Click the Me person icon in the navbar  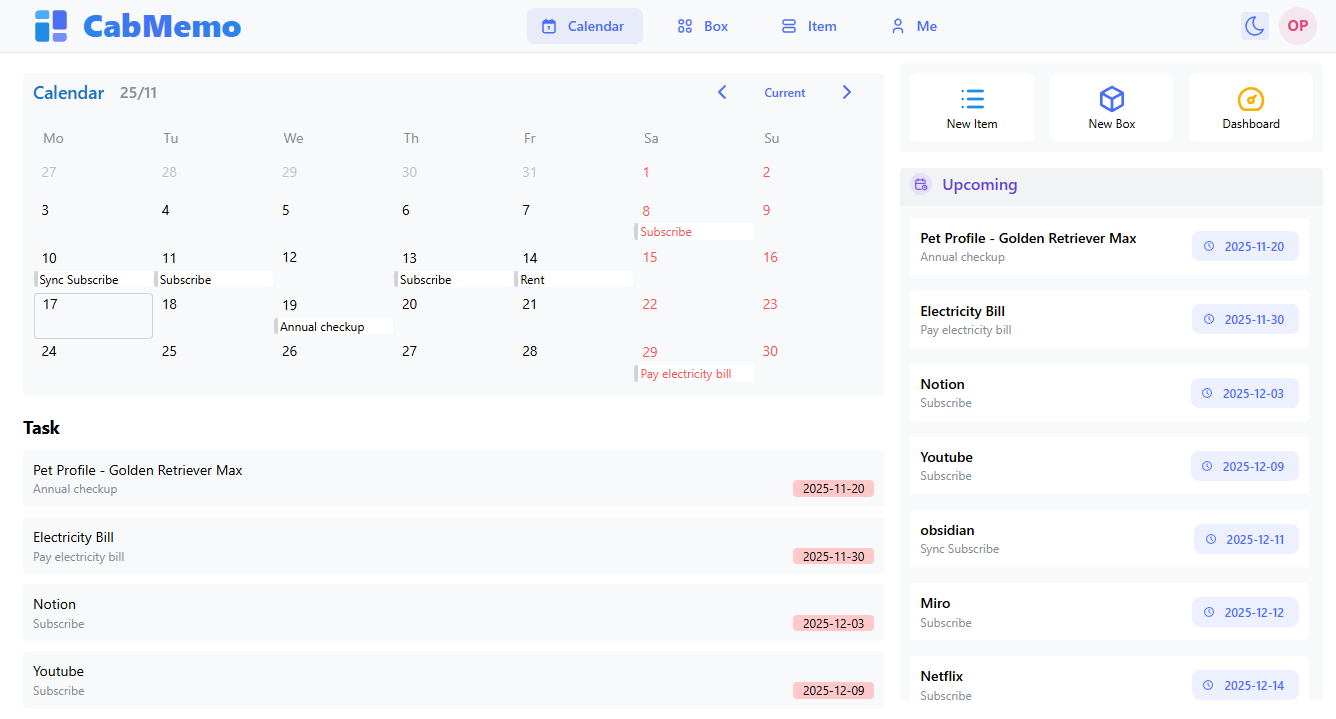coord(897,25)
